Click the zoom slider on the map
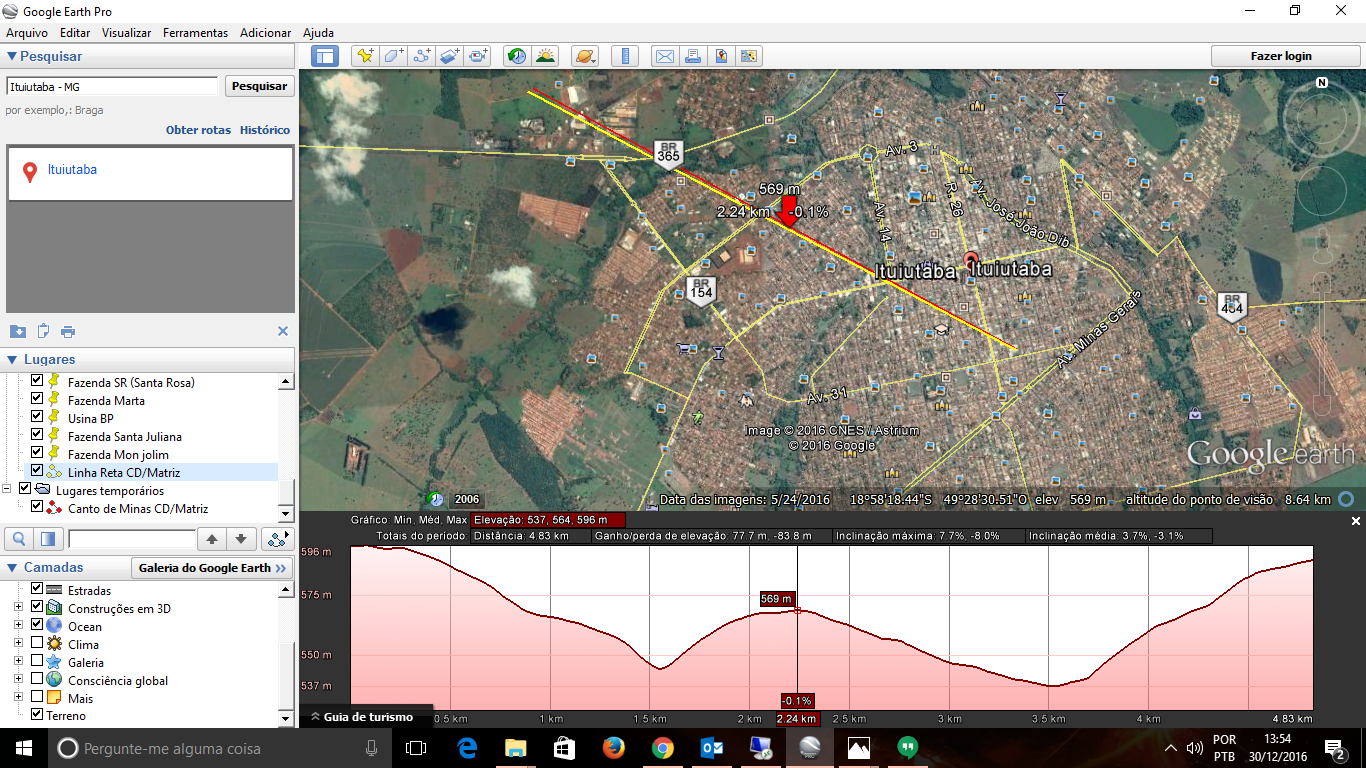Screen dimensions: 1366x768 pyautogui.click(x=1322, y=344)
